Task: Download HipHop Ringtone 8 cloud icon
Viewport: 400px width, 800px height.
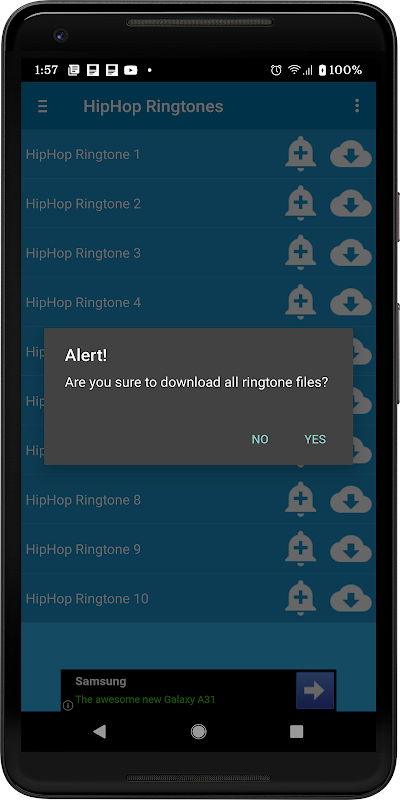Action: point(351,501)
